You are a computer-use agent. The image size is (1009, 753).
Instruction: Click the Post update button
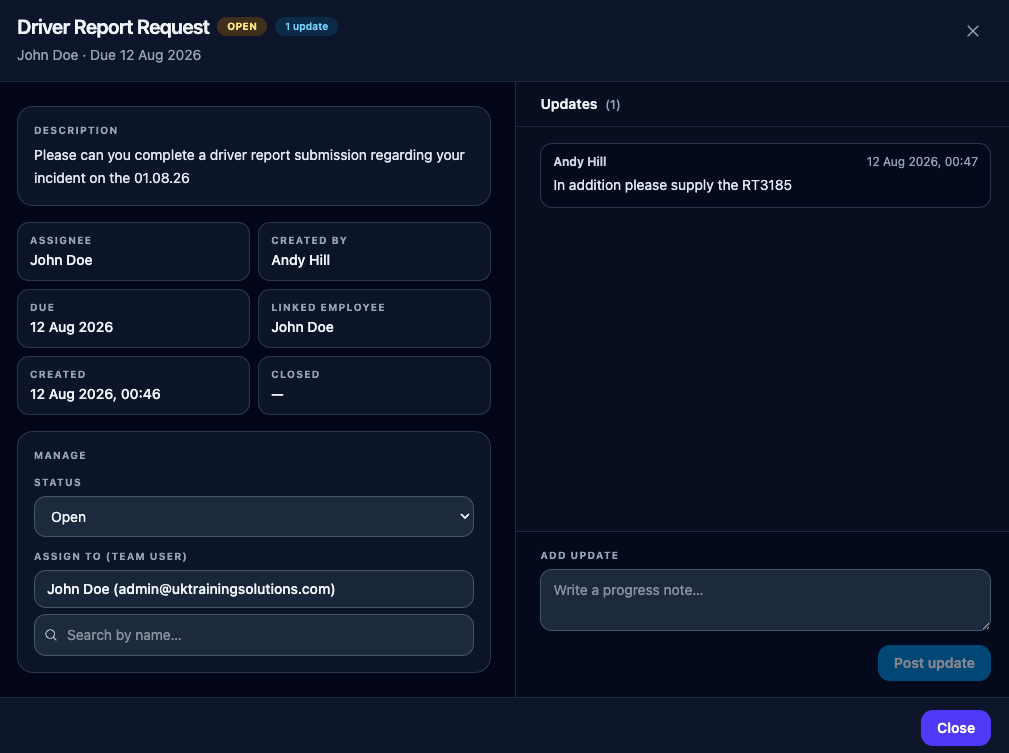[934, 663]
